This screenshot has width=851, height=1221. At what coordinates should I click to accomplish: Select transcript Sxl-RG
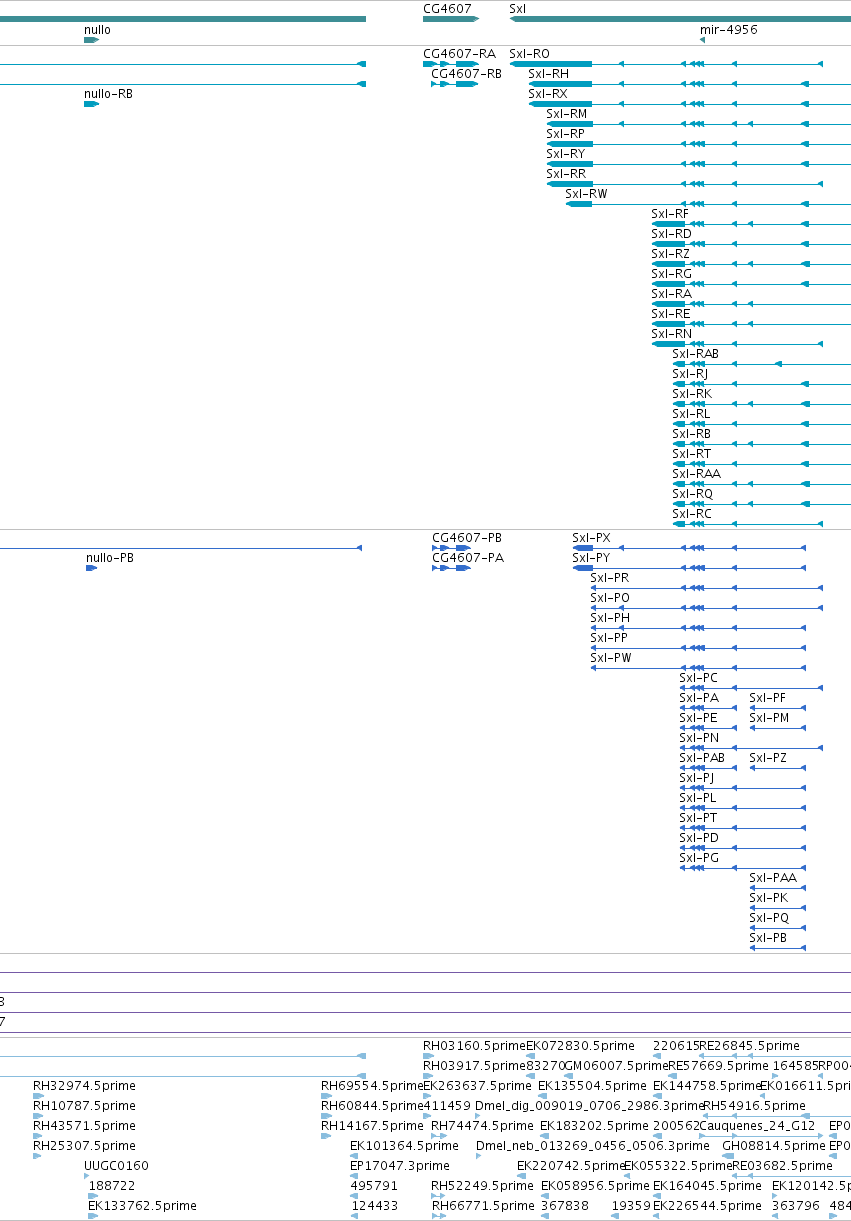click(671, 274)
